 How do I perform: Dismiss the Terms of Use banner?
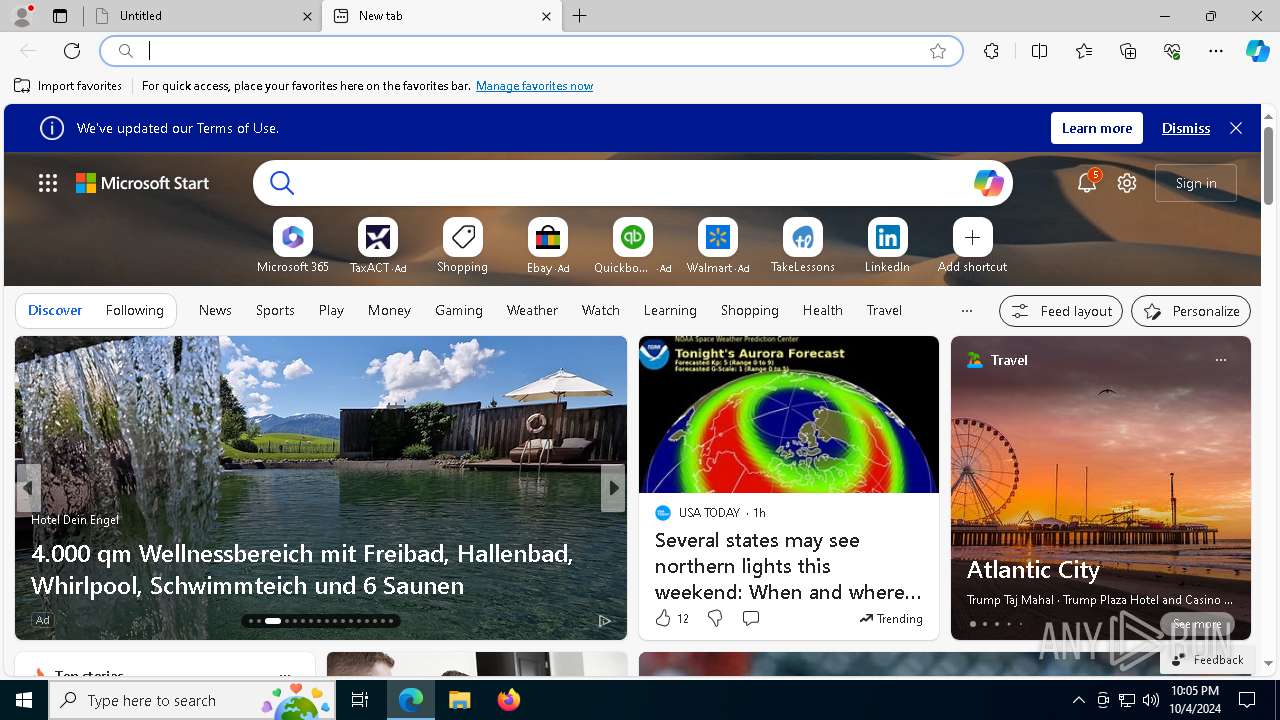tap(1186, 128)
